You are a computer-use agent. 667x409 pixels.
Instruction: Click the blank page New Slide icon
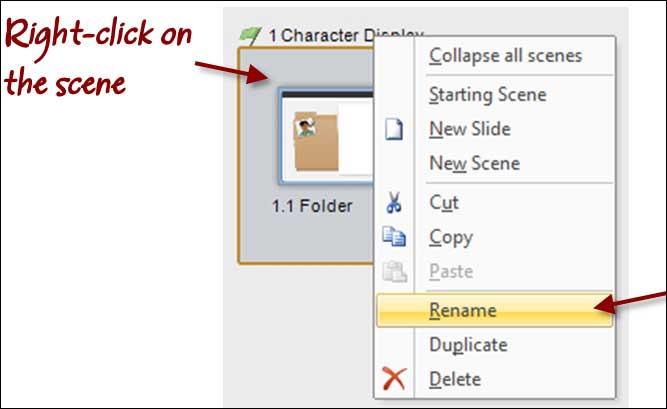(x=394, y=129)
